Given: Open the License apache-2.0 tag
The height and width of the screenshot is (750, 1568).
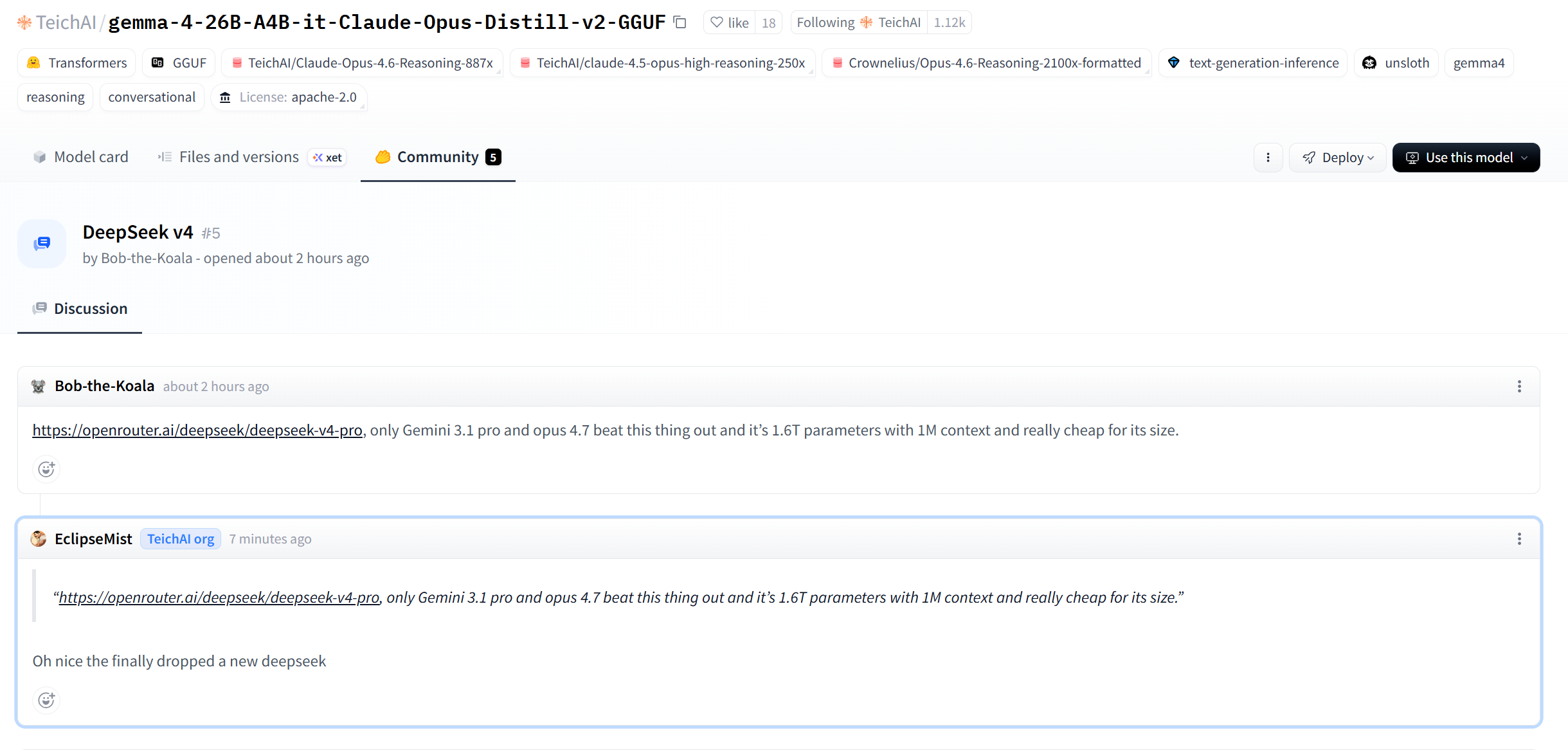Looking at the screenshot, I should click(x=289, y=97).
